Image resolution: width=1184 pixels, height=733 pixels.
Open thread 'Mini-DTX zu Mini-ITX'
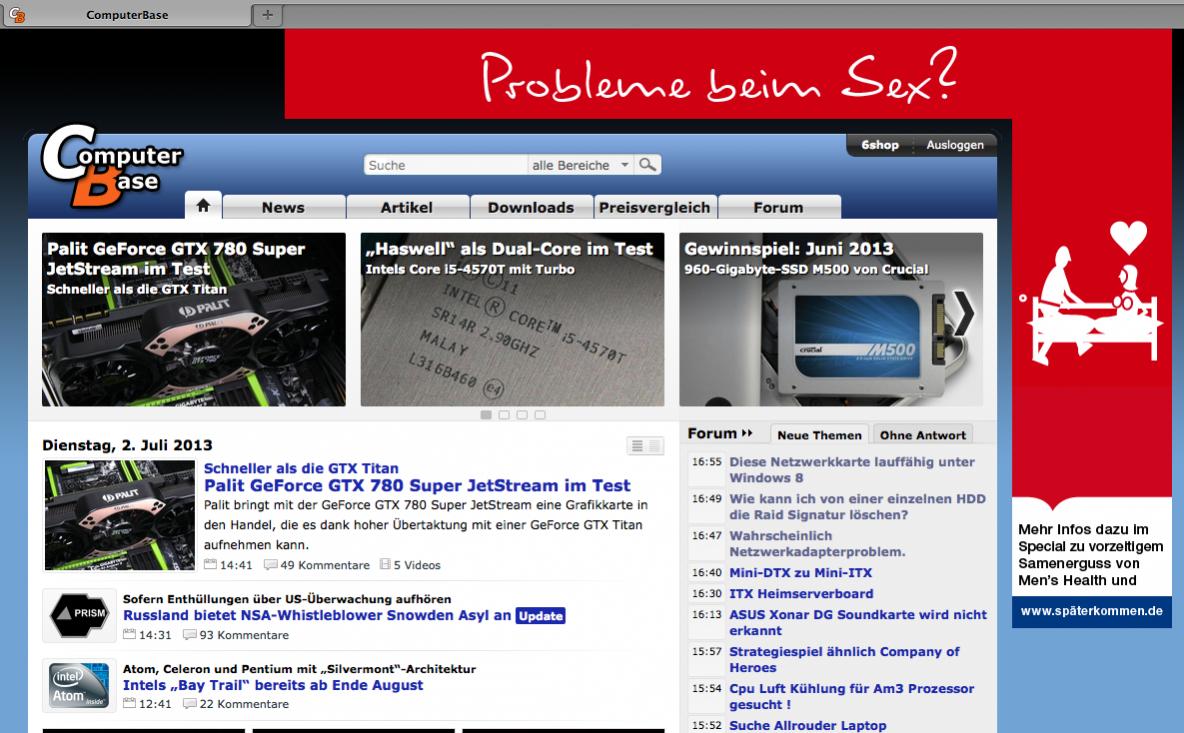click(x=800, y=572)
